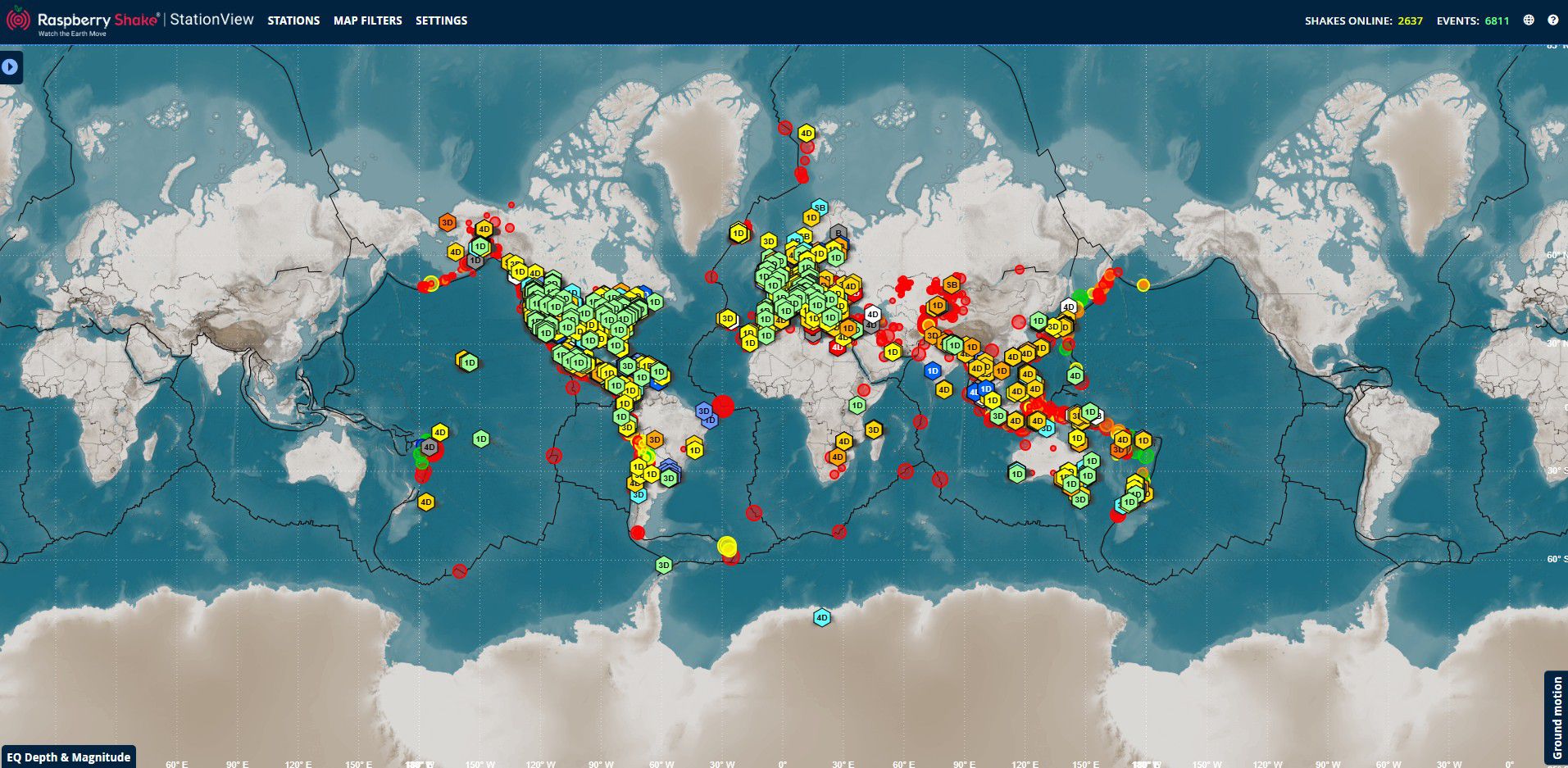Image resolution: width=1568 pixels, height=768 pixels.
Task: Select the orange SB station hexagon in Russia
Action: 950,284
